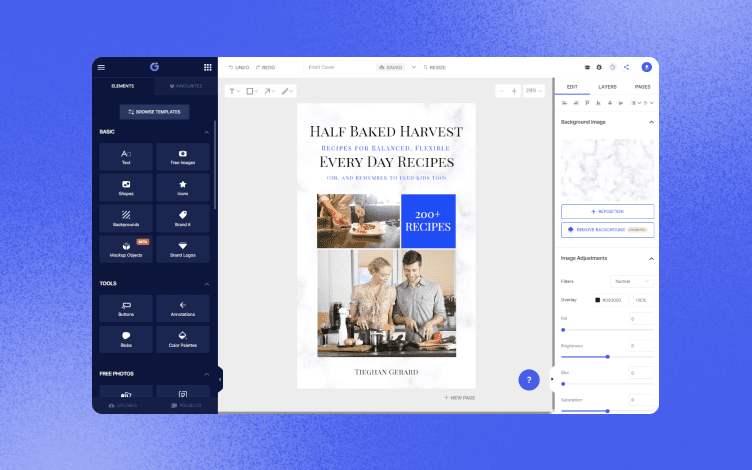Switch to the PAGES tab
This screenshot has height=470, width=752.
[x=642, y=87]
